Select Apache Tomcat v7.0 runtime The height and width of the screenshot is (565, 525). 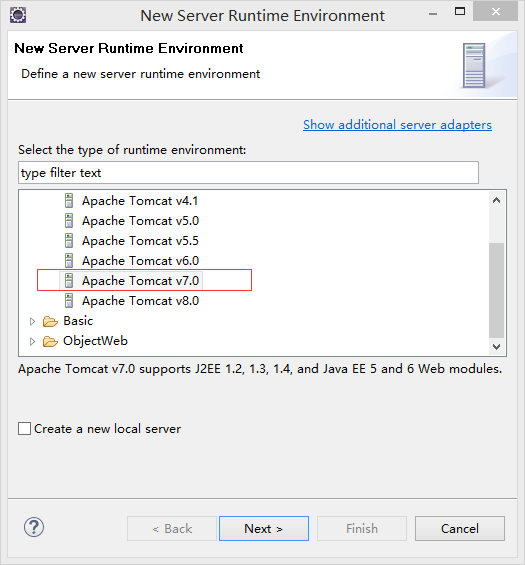[140, 281]
